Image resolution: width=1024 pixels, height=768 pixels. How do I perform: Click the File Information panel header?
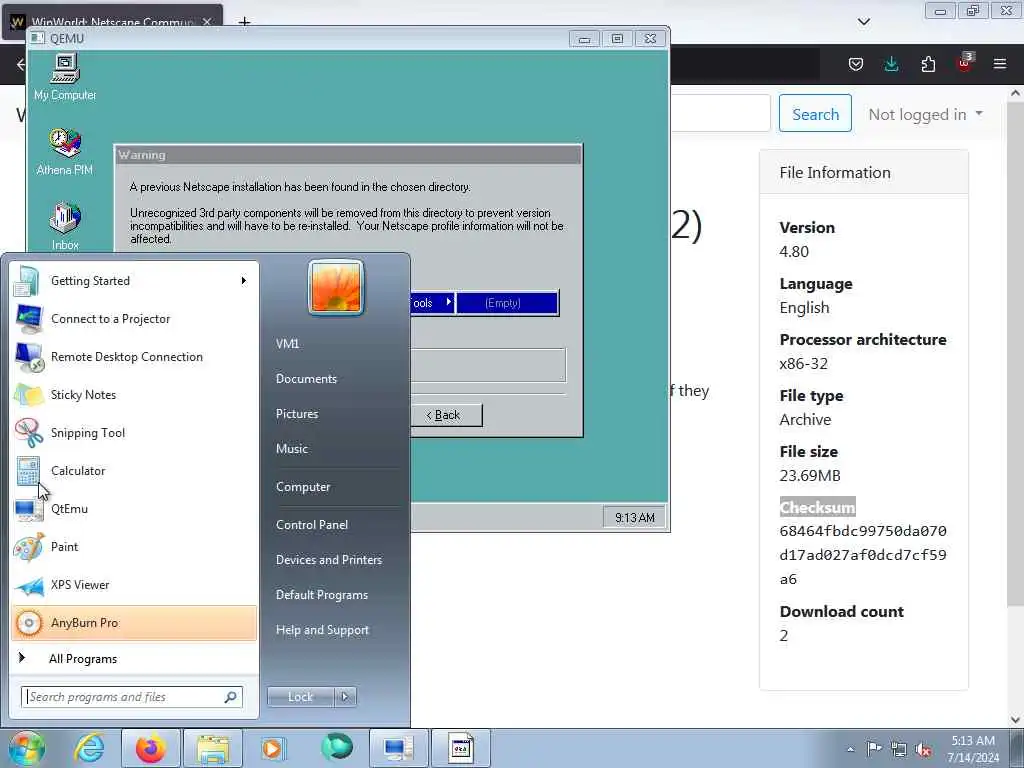(863, 172)
